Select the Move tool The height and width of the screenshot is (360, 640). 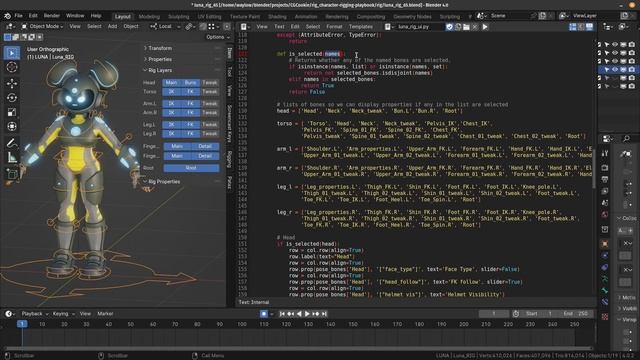[x=12, y=83]
